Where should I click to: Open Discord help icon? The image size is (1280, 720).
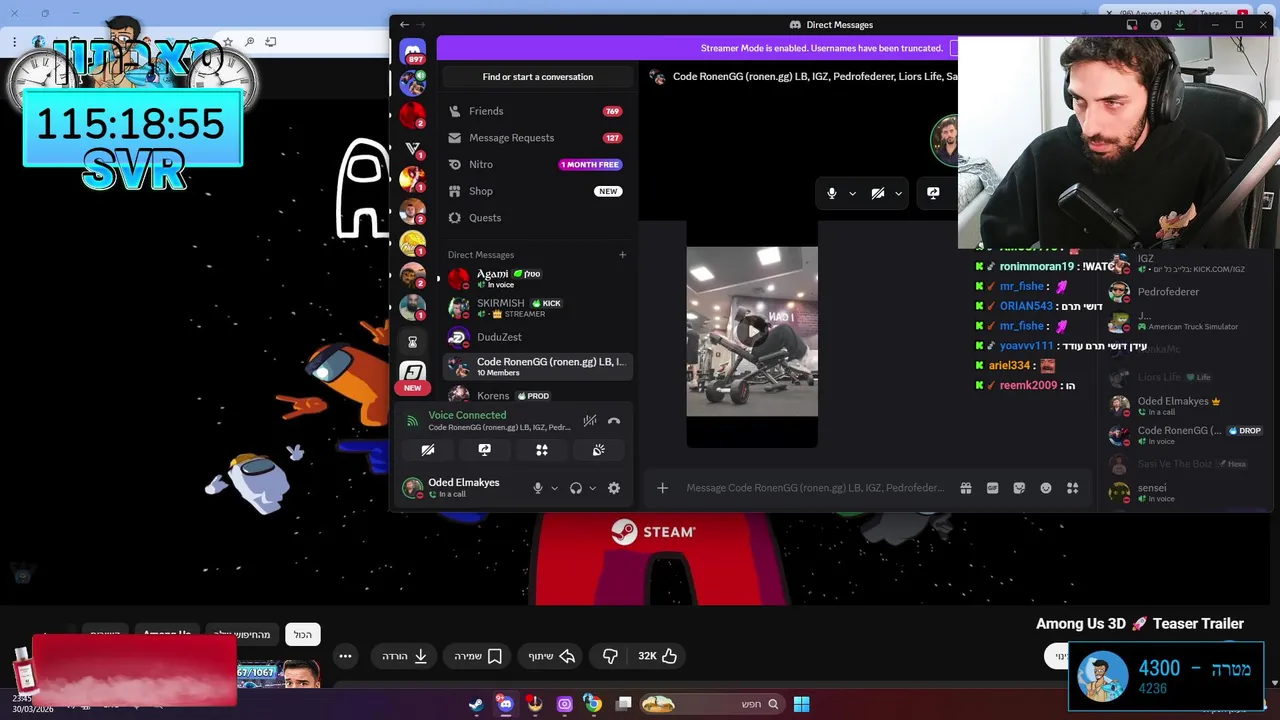1156,25
